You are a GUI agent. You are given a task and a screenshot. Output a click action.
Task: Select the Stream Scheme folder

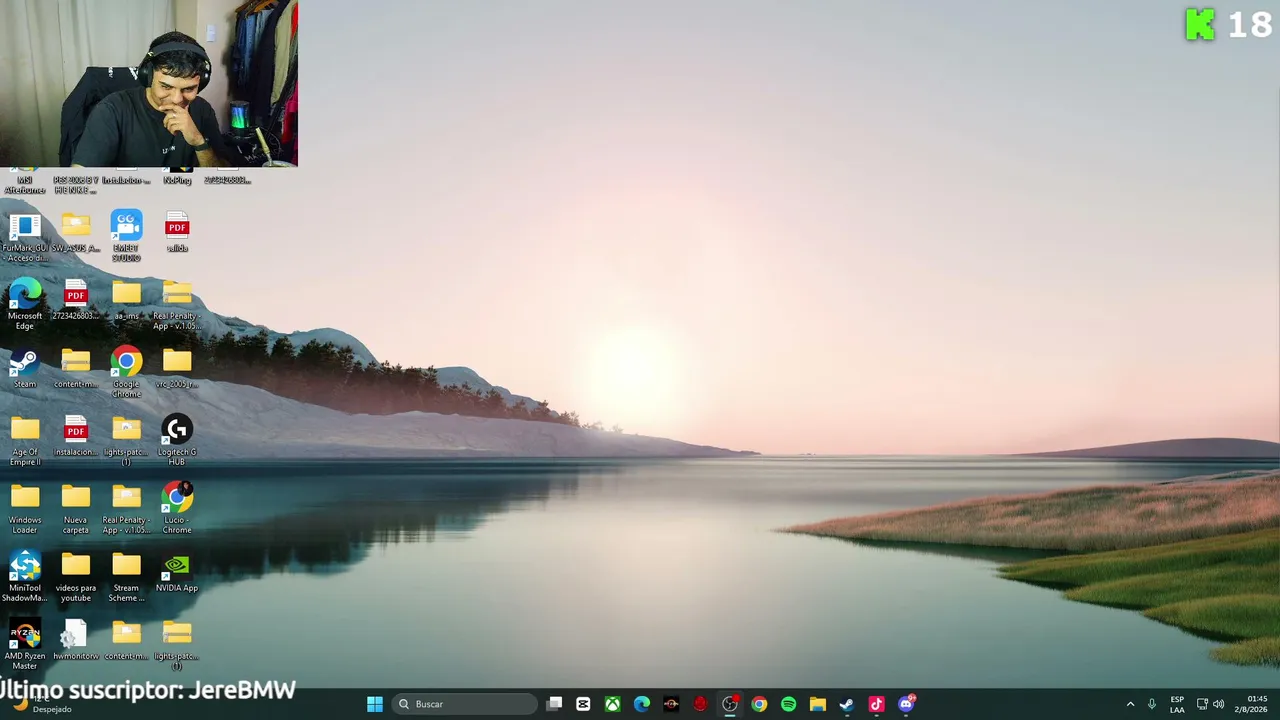[126, 576]
